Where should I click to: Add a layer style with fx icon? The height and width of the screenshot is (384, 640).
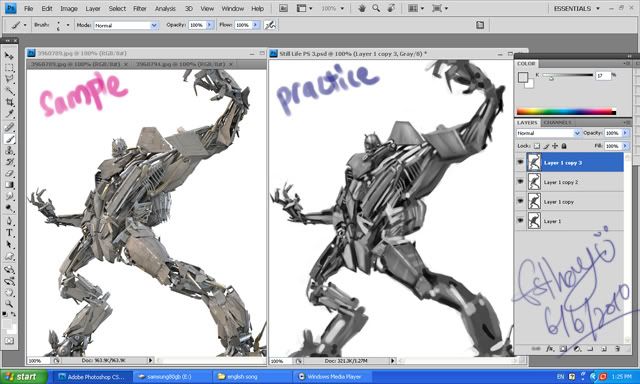[x=550, y=349]
